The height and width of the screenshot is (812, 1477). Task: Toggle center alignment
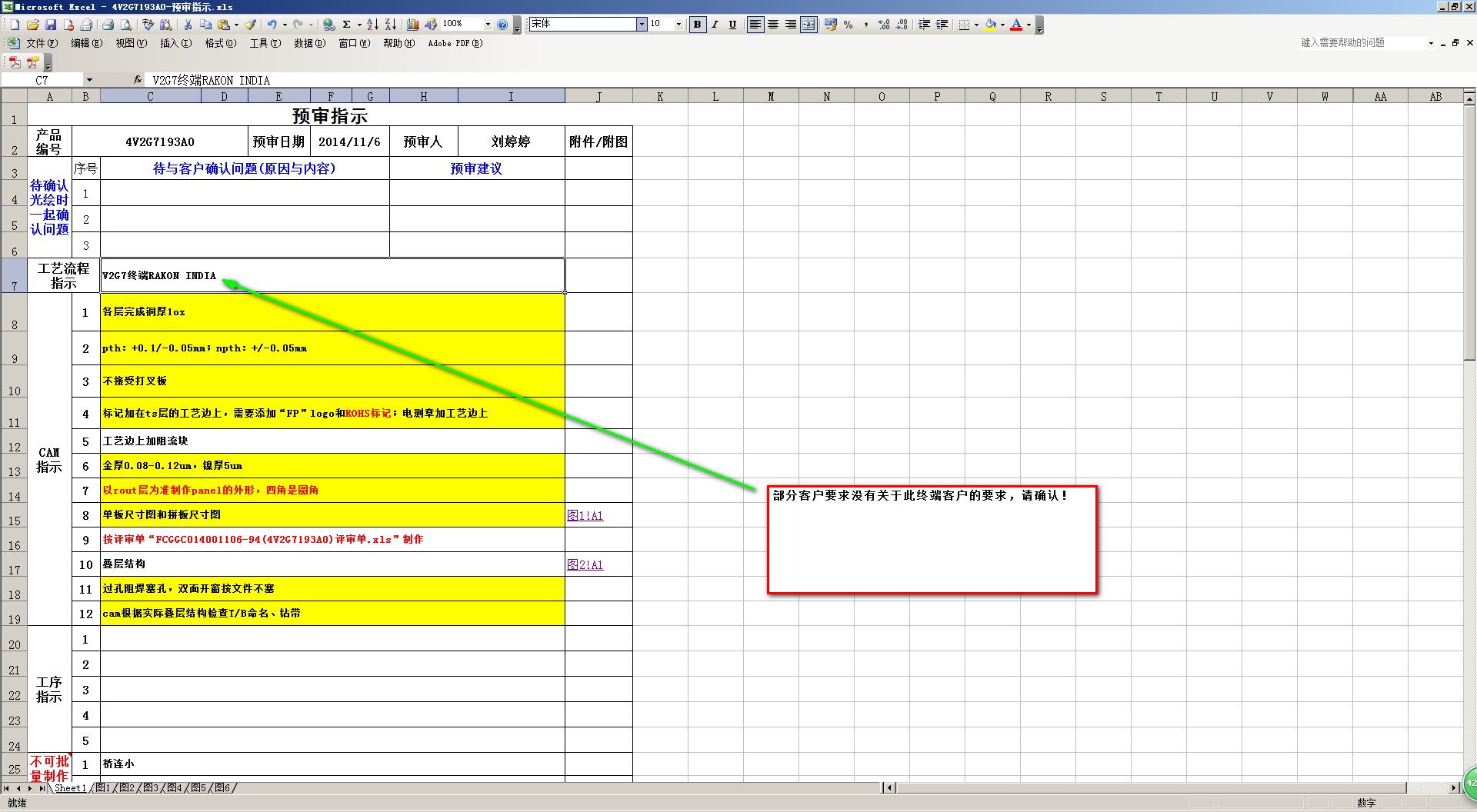(772, 25)
